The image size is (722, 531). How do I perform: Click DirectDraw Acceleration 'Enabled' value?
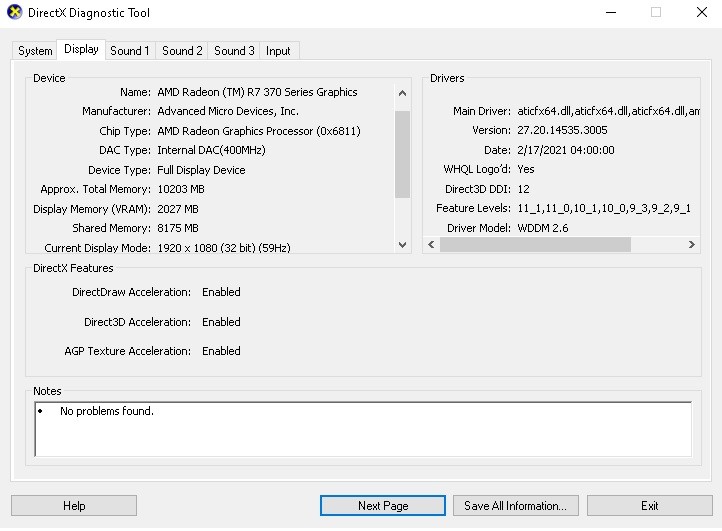point(221,292)
